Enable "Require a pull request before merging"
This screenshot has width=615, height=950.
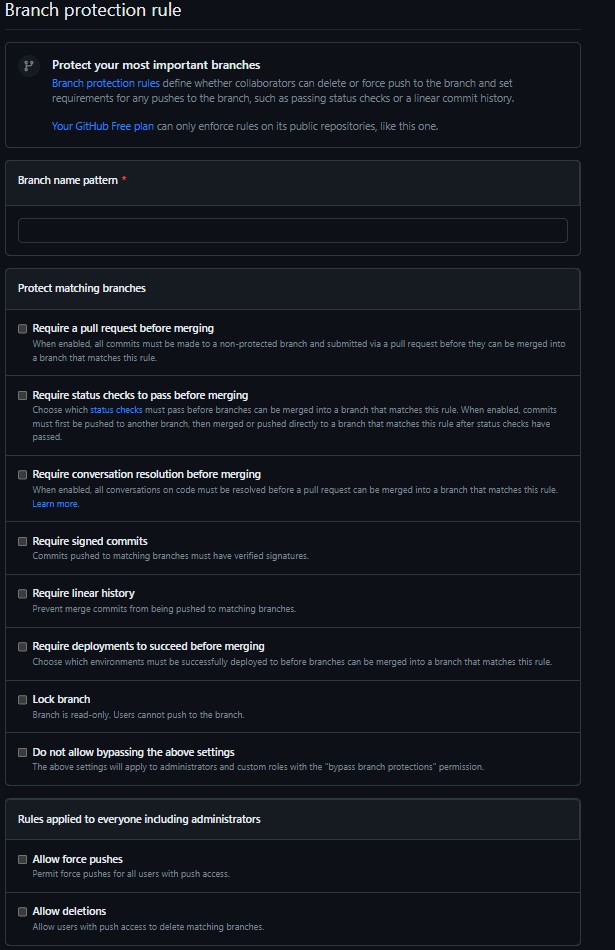pos(22,328)
